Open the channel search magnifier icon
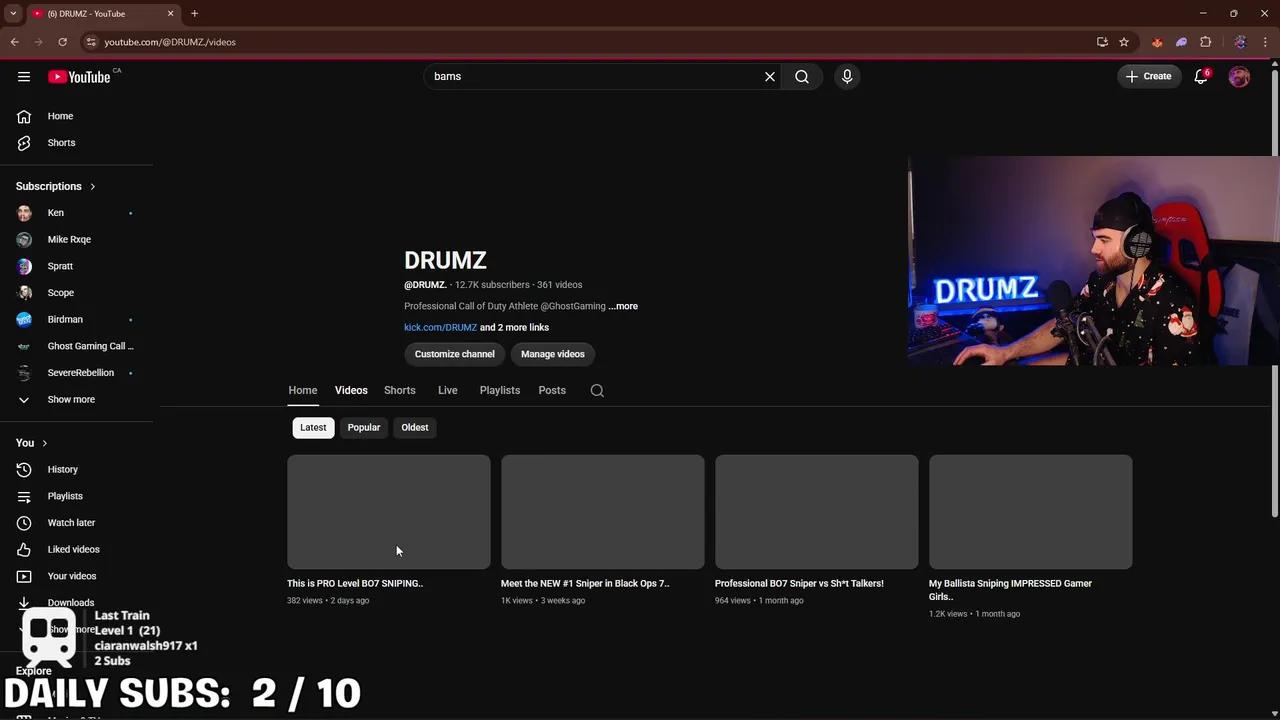This screenshot has width=1280, height=720. 597,390
